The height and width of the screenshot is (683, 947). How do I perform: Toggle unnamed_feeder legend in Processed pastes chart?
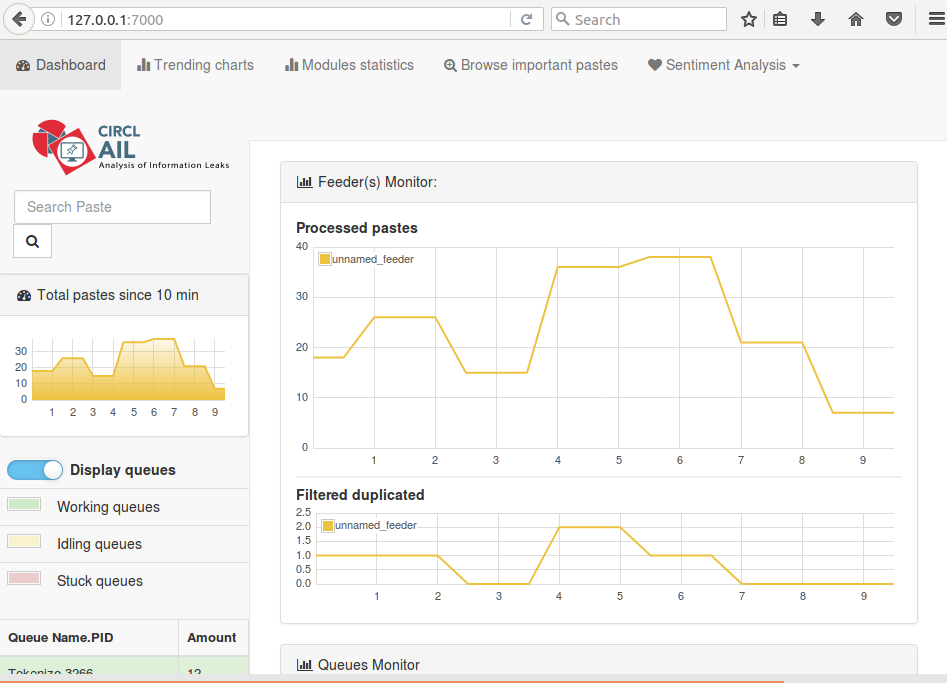pos(366,259)
